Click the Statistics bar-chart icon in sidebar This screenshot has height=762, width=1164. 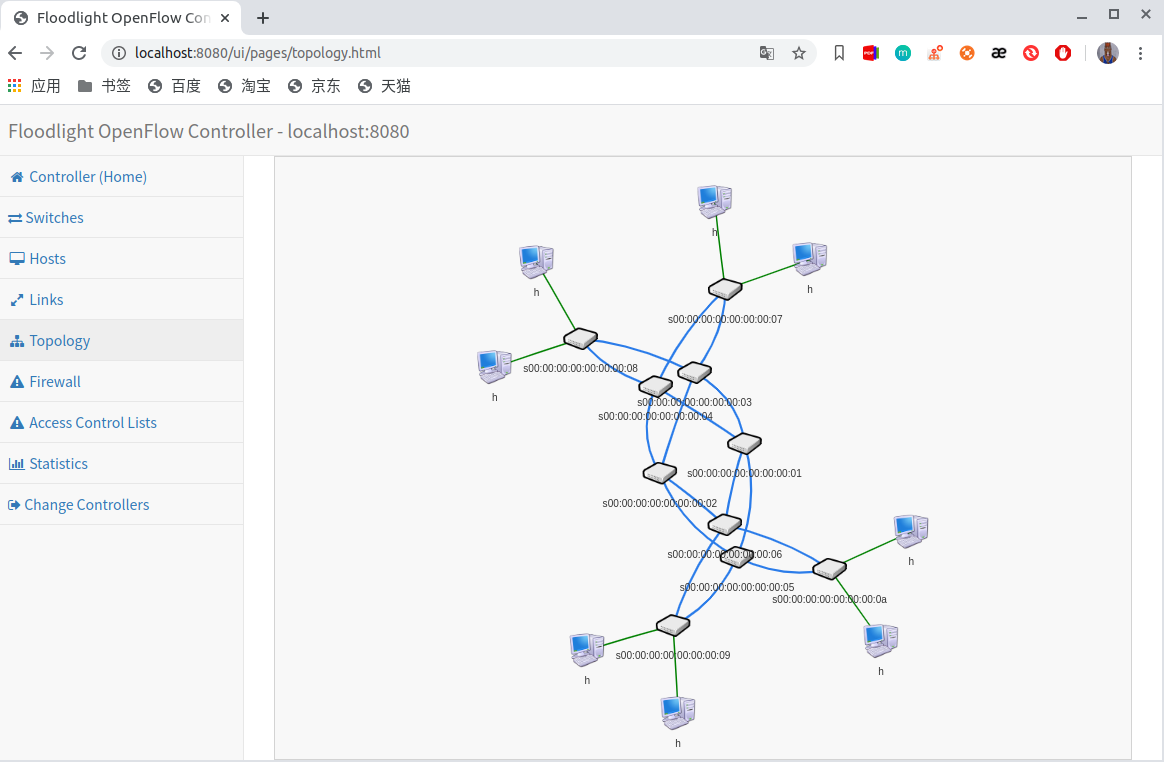coord(16,462)
